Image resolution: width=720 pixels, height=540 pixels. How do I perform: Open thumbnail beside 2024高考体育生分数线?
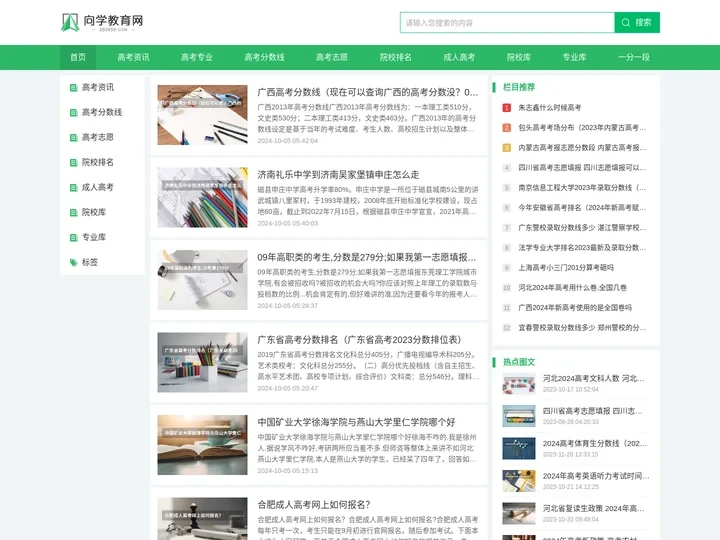coord(519,449)
